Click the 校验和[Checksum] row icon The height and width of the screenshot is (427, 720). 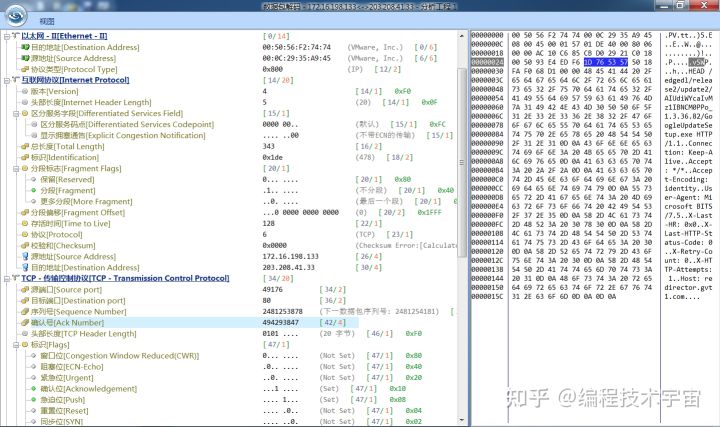[25, 246]
